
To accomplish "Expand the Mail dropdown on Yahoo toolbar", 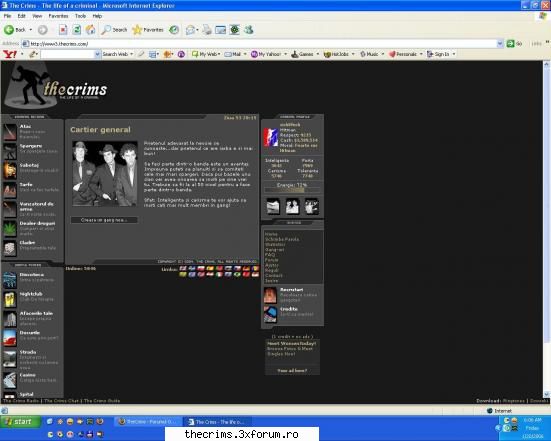I will [245, 54].
